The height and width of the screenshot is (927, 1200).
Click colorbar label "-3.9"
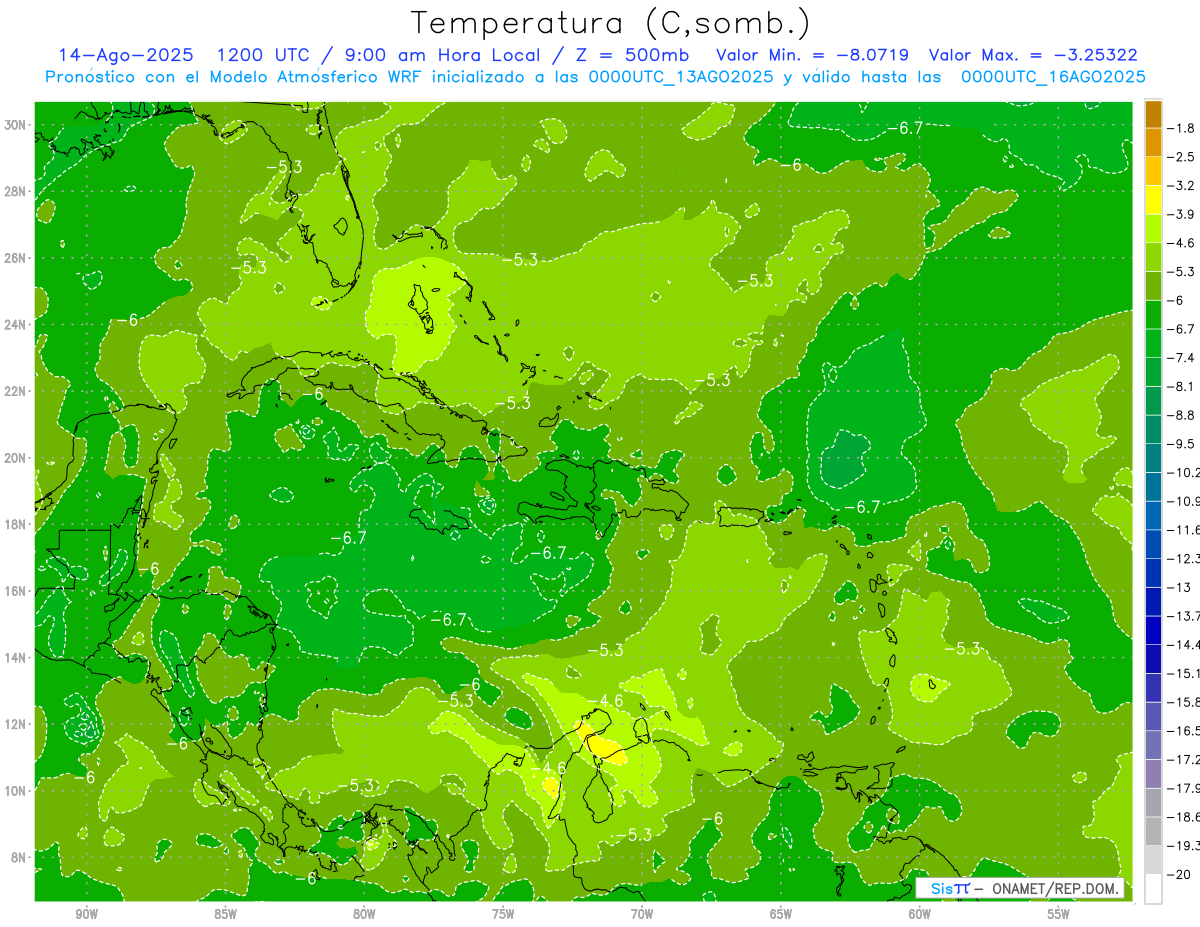coord(1183,214)
